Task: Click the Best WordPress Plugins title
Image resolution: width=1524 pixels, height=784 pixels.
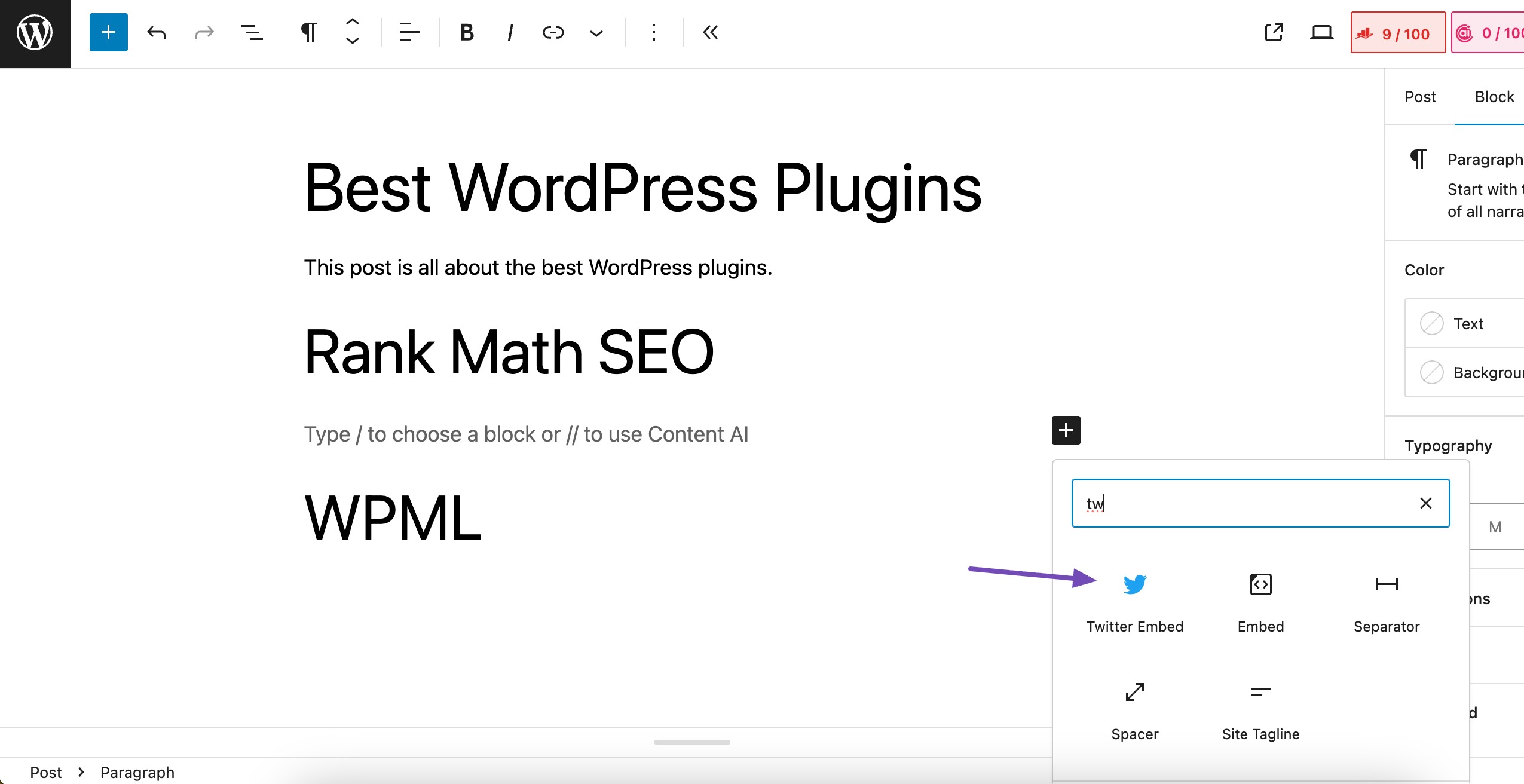Action: tap(642, 188)
